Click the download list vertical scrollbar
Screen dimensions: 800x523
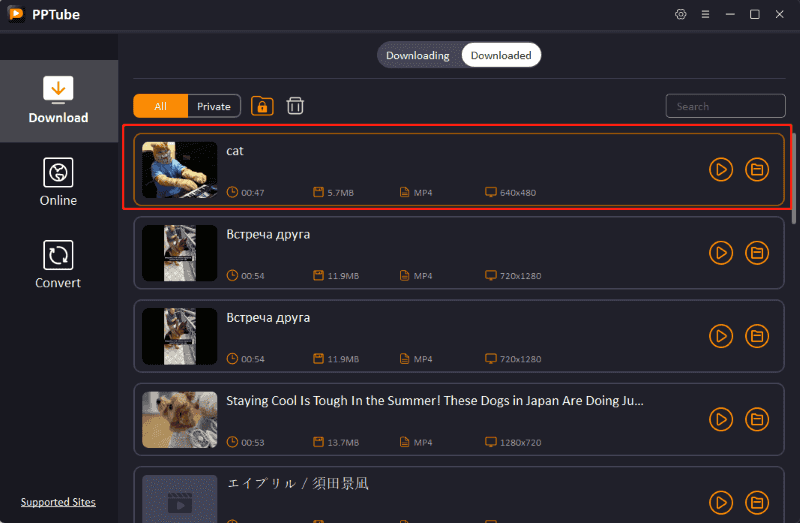point(794,179)
